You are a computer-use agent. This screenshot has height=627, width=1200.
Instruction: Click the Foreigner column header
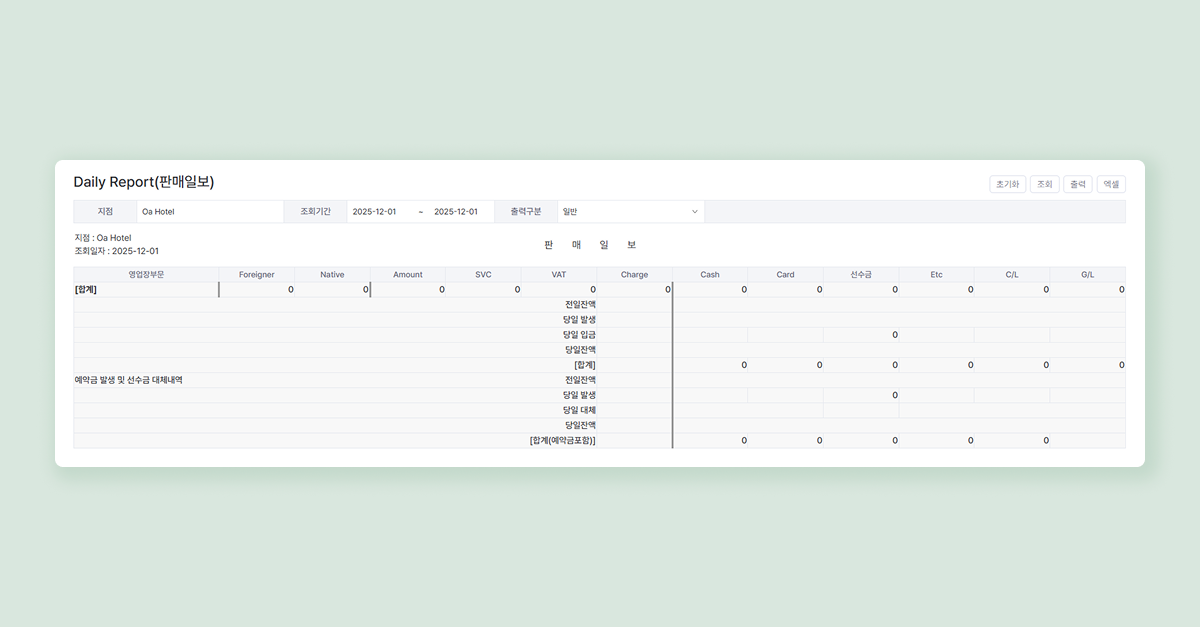point(257,274)
